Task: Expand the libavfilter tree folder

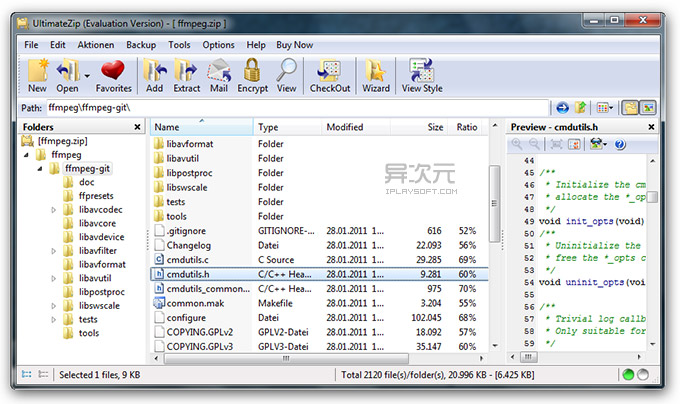Action: pyautogui.click(x=53, y=251)
